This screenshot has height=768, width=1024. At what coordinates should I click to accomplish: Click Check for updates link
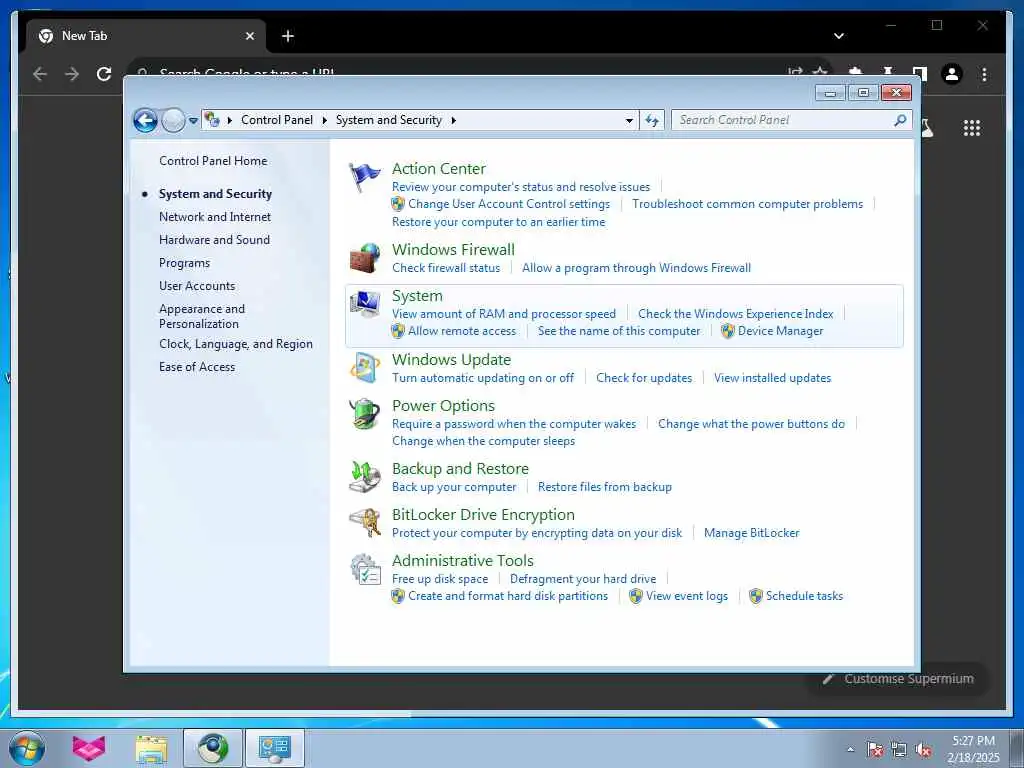click(x=644, y=377)
